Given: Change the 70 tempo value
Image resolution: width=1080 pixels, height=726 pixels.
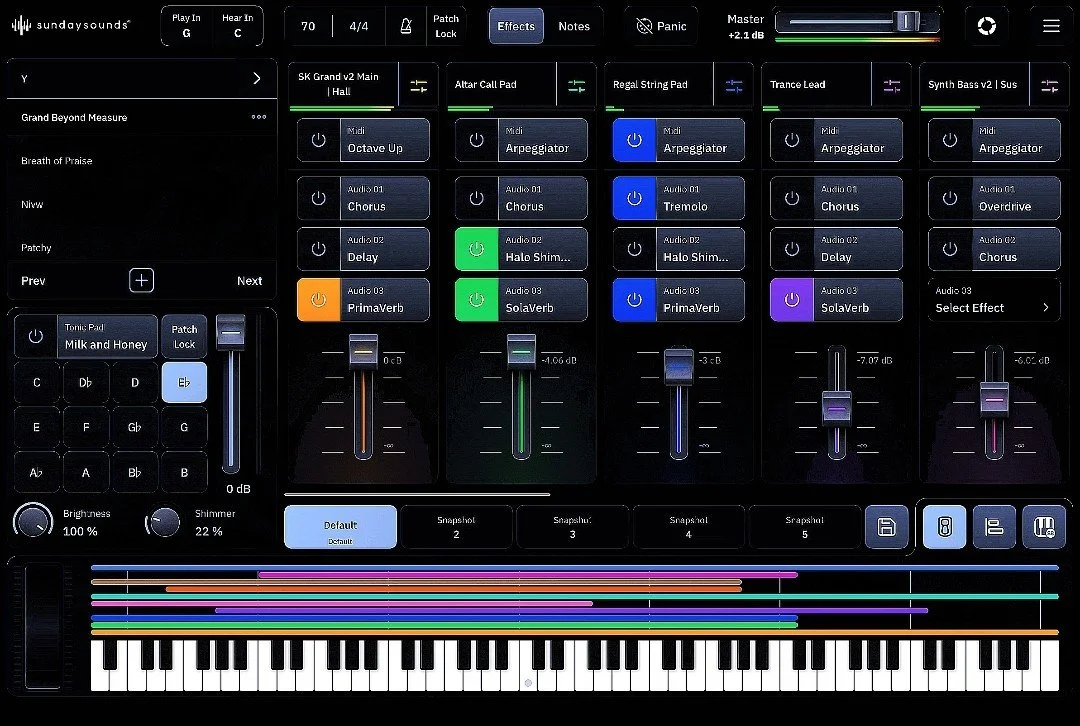Looking at the screenshot, I should coord(308,26).
